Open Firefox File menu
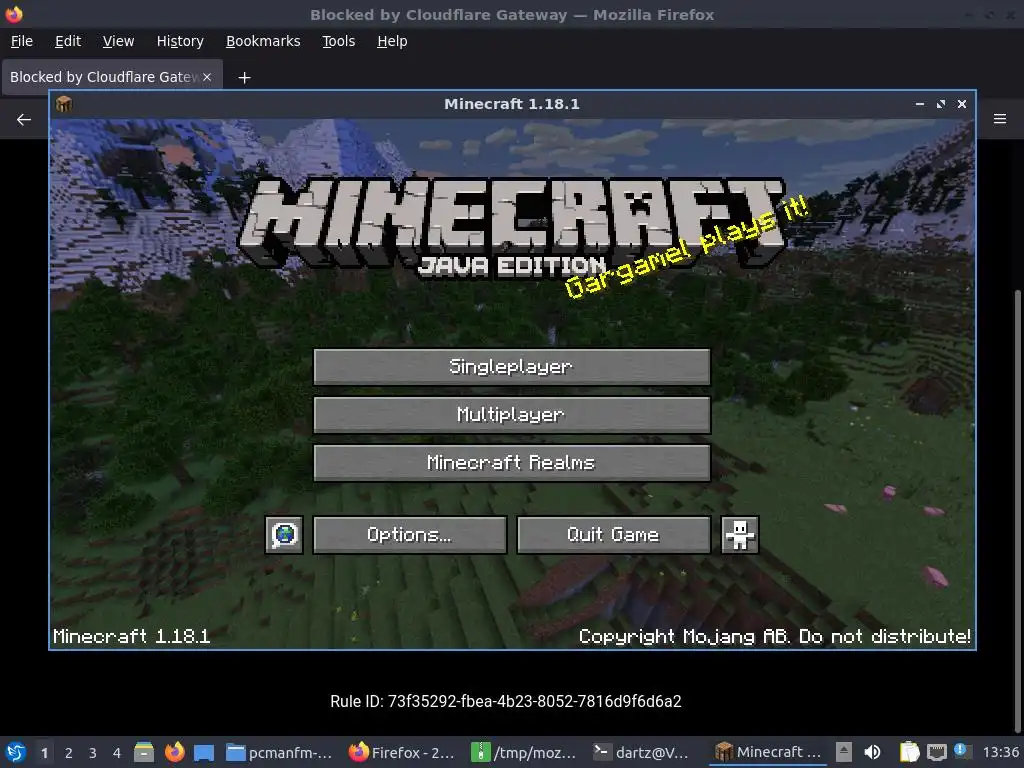 (x=22, y=41)
